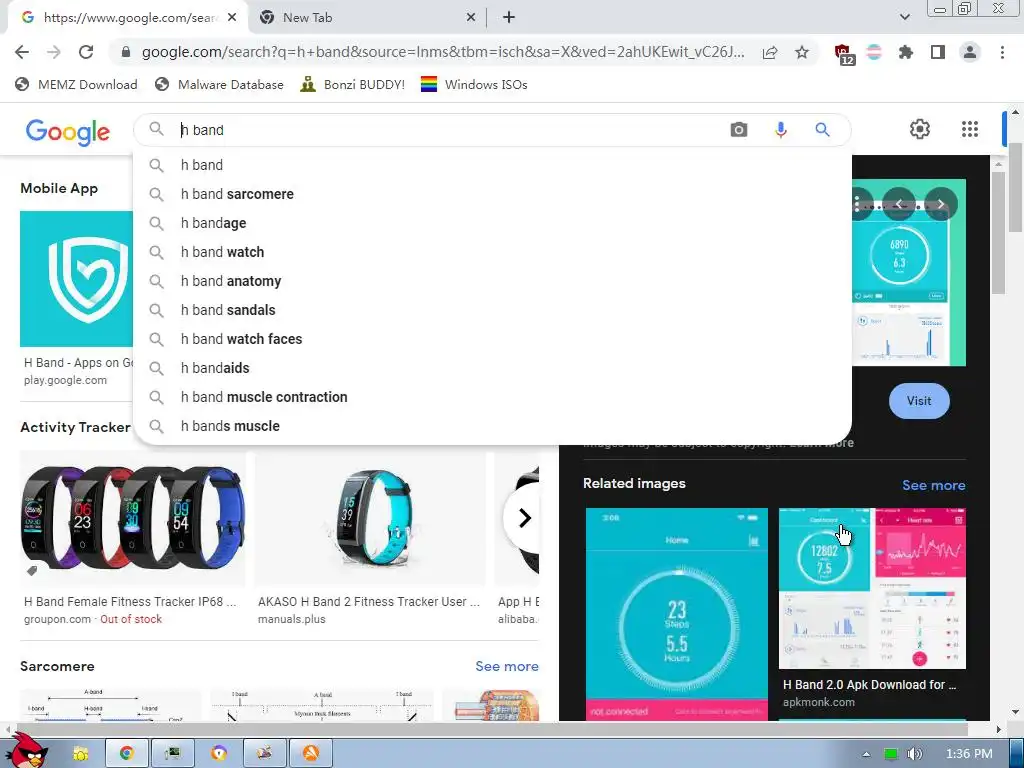Select suggestion 'h bandaids'

(492, 368)
